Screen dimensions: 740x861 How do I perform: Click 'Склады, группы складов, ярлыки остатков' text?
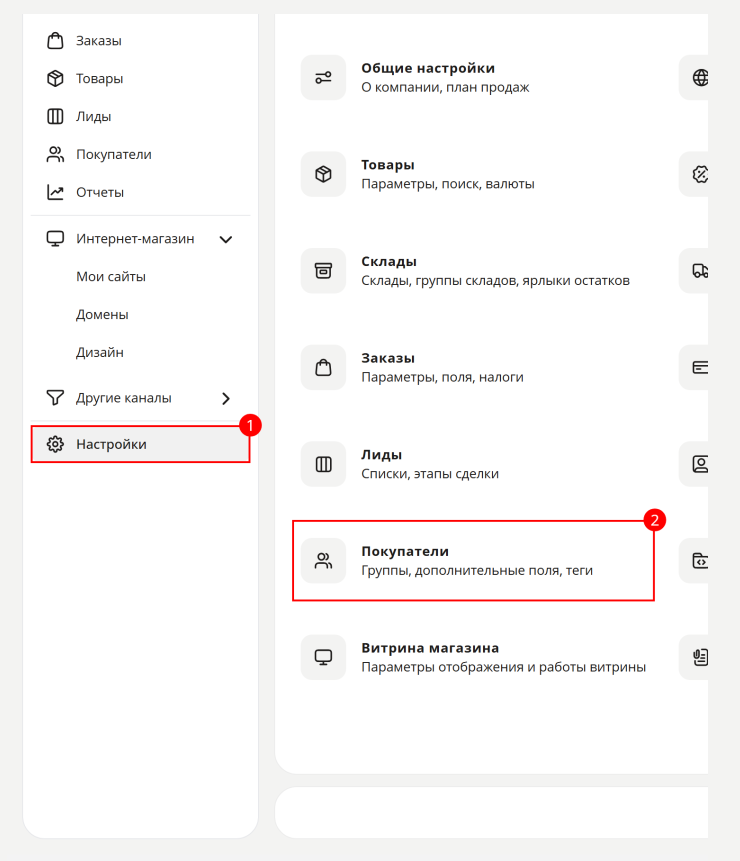495,281
